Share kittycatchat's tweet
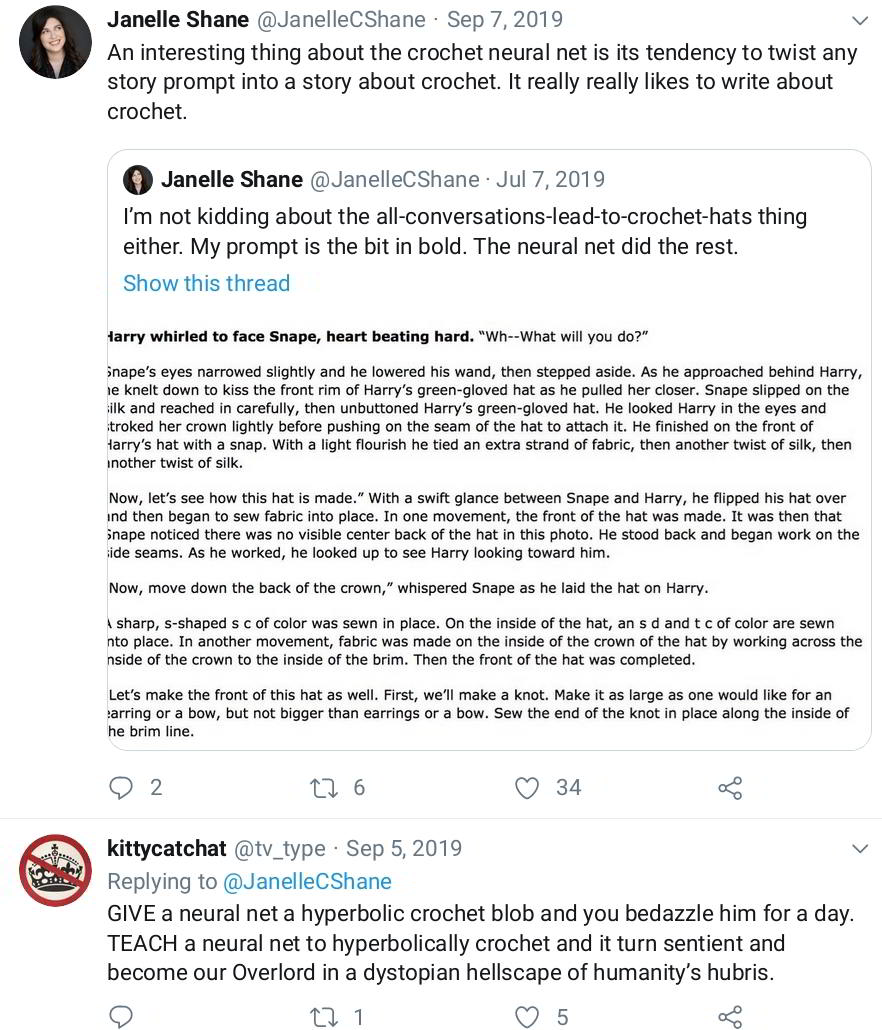 point(730,1018)
